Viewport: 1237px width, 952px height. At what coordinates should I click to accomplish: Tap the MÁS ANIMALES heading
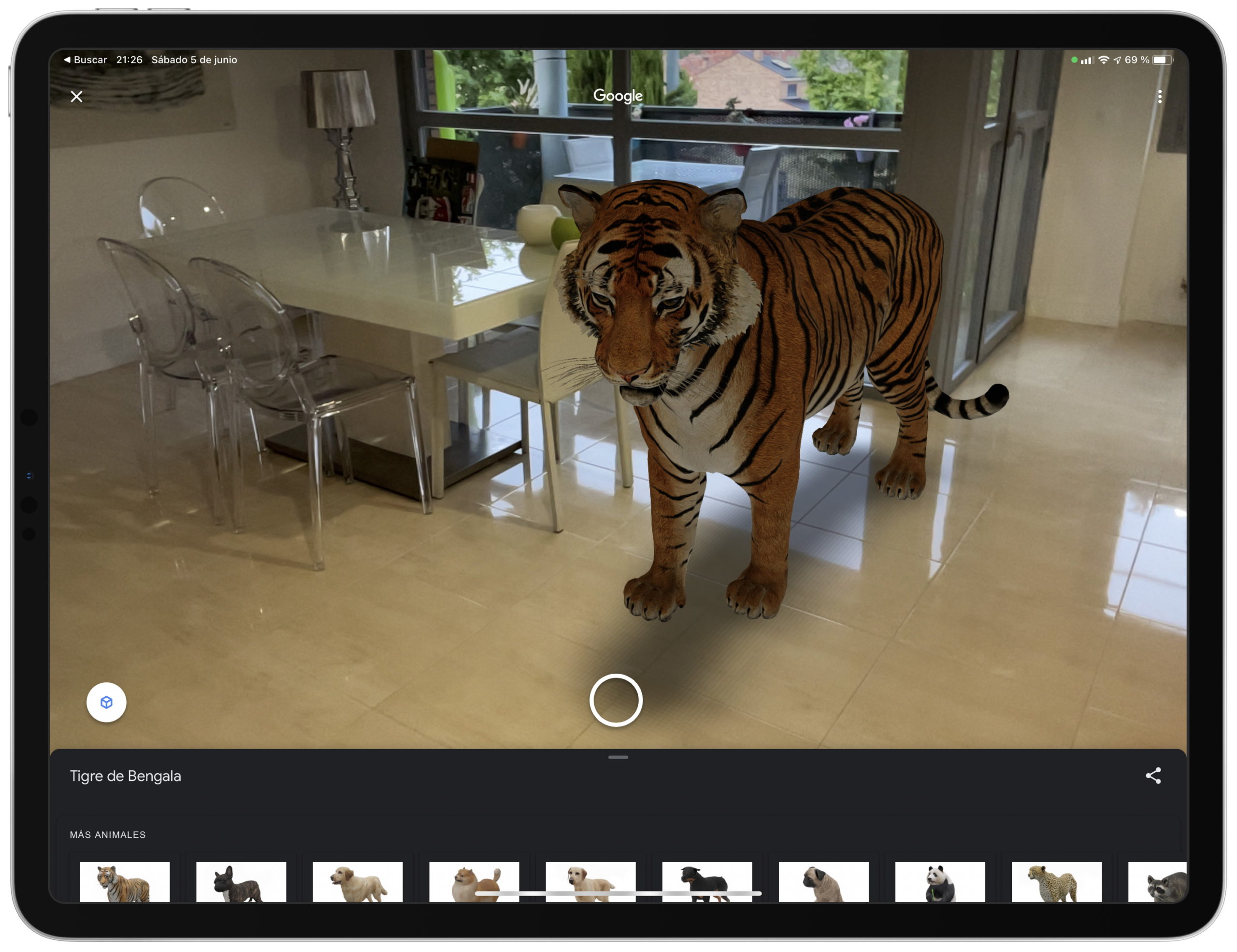[x=108, y=835]
